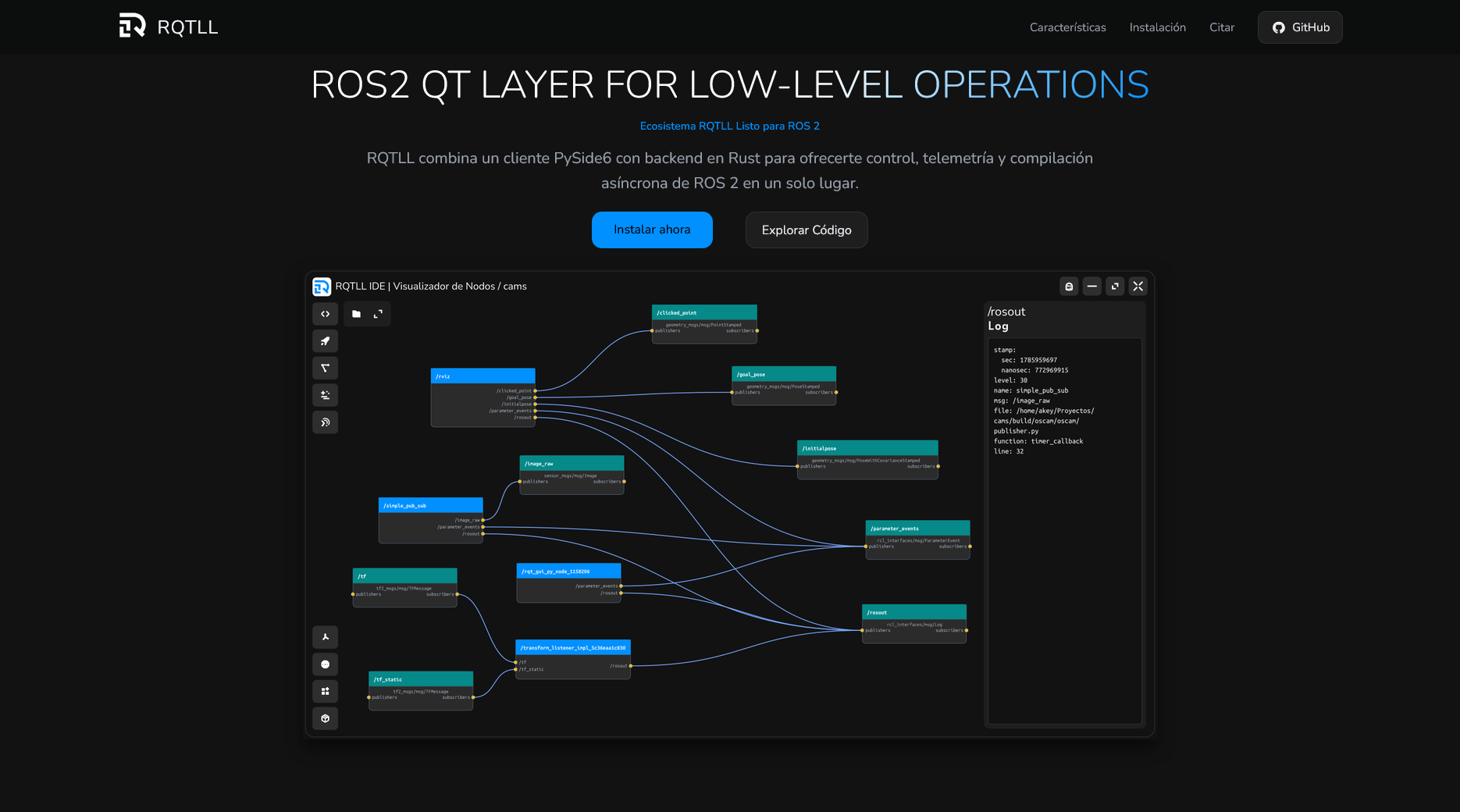This screenshot has height=812, width=1460.
Task: Click 'function: timer_callback' in the log panel
Action: click(1038, 441)
